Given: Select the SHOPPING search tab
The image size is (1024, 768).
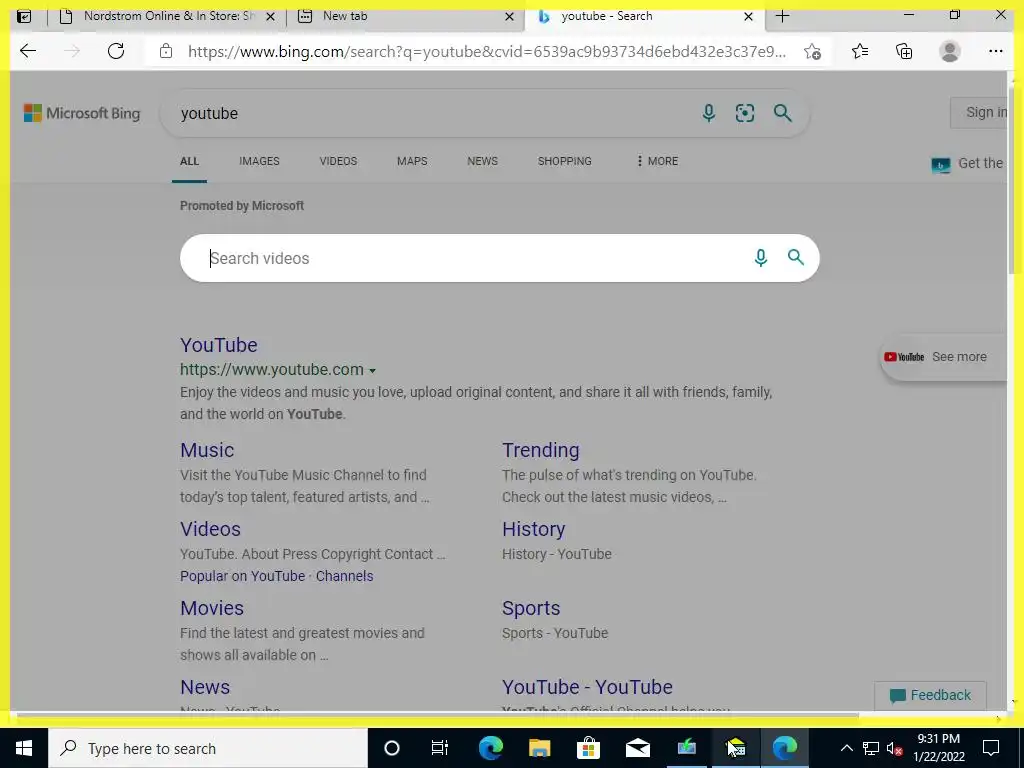Looking at the screenshot, I should [565, 161].
